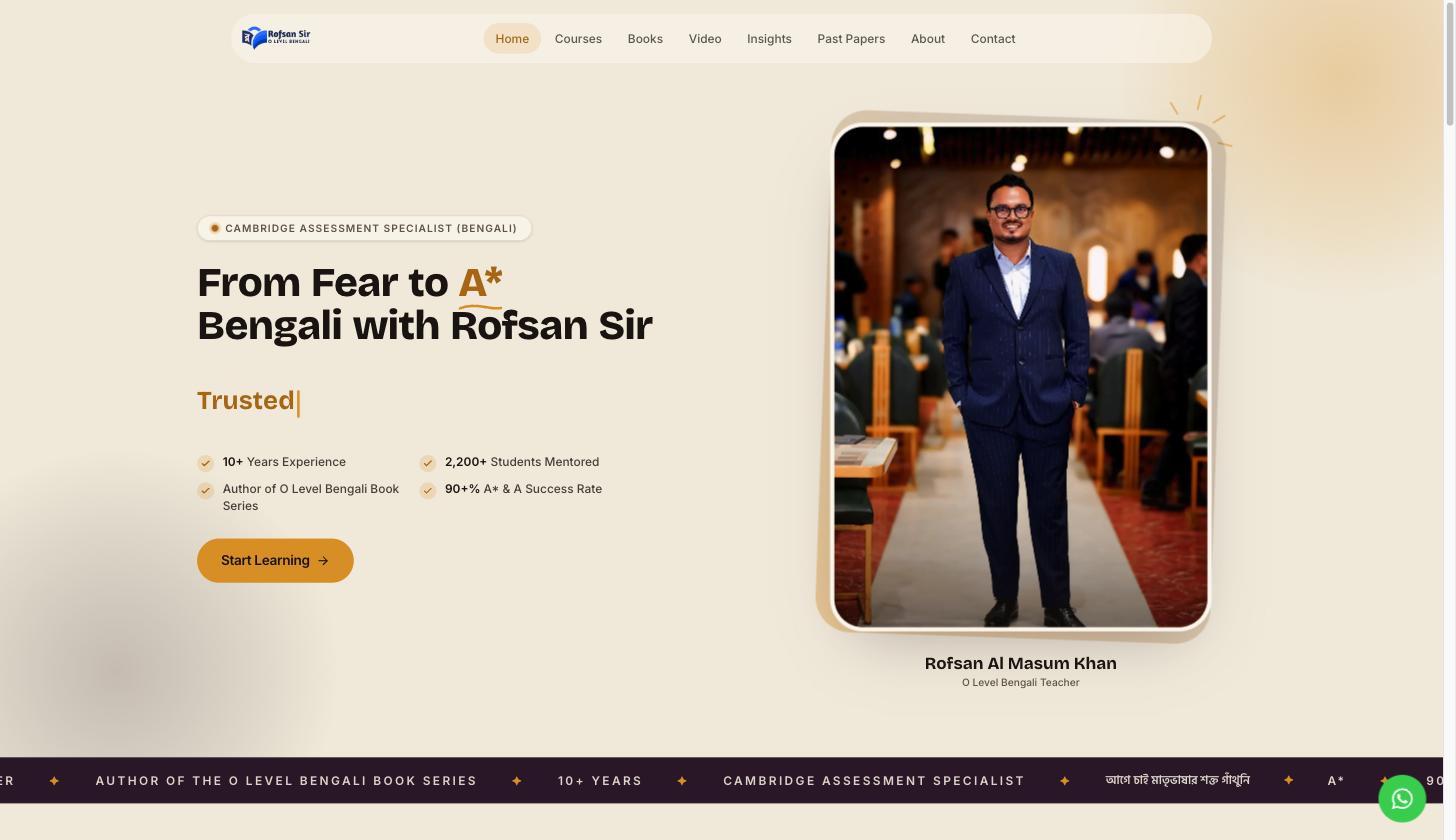Visit the About page
The height and width of the screenshot is (840, 1456).
(928, 39)
